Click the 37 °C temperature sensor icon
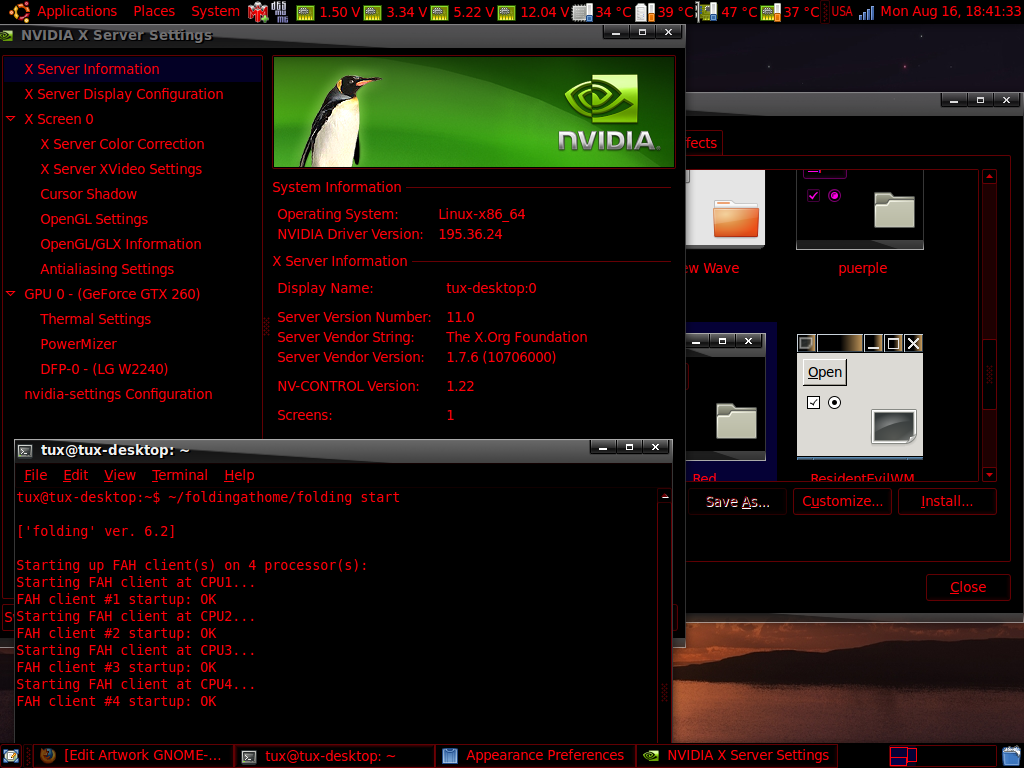Viewport: 1024px width, 768px height. tap(771, 12)
